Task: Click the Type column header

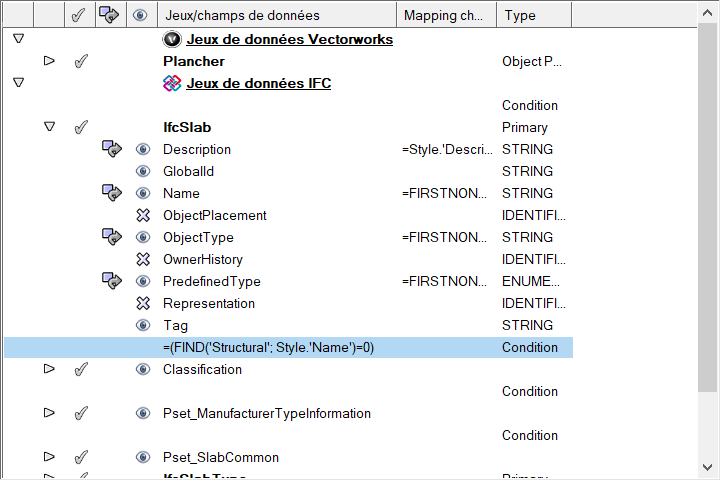Action: pyautogui.click(x=534, y=15)
